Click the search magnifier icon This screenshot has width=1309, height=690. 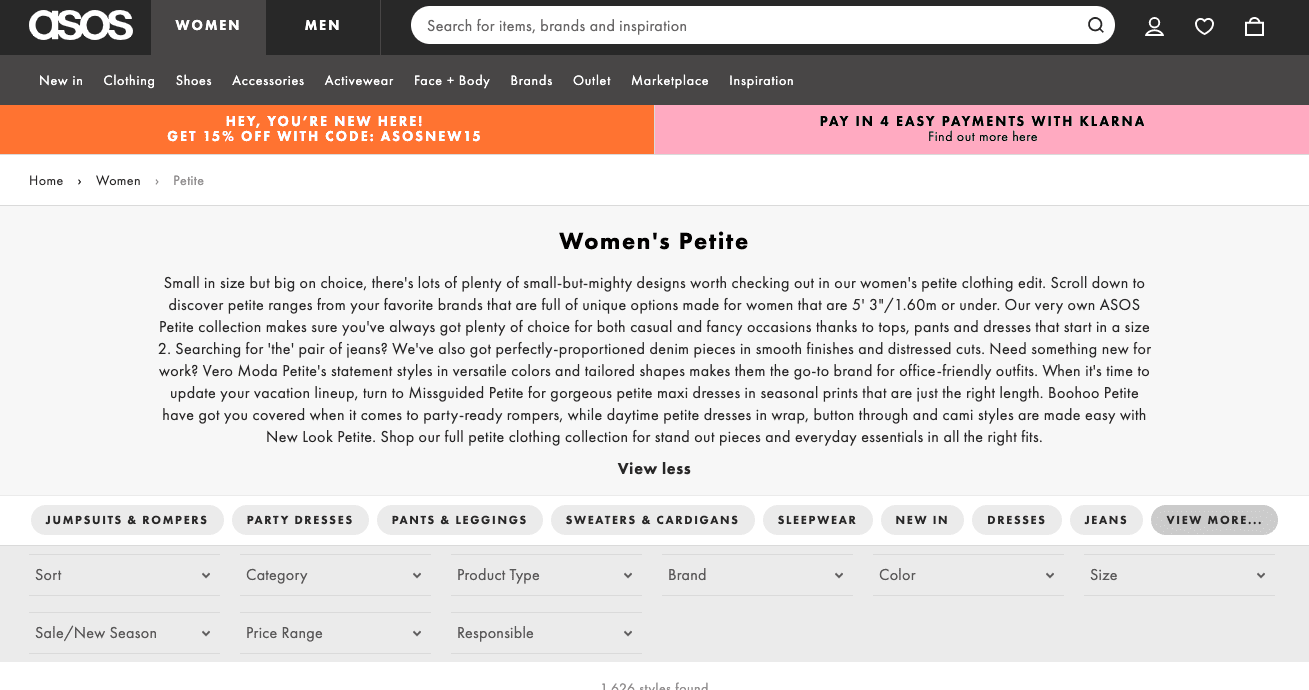[x=1096, y=26]
